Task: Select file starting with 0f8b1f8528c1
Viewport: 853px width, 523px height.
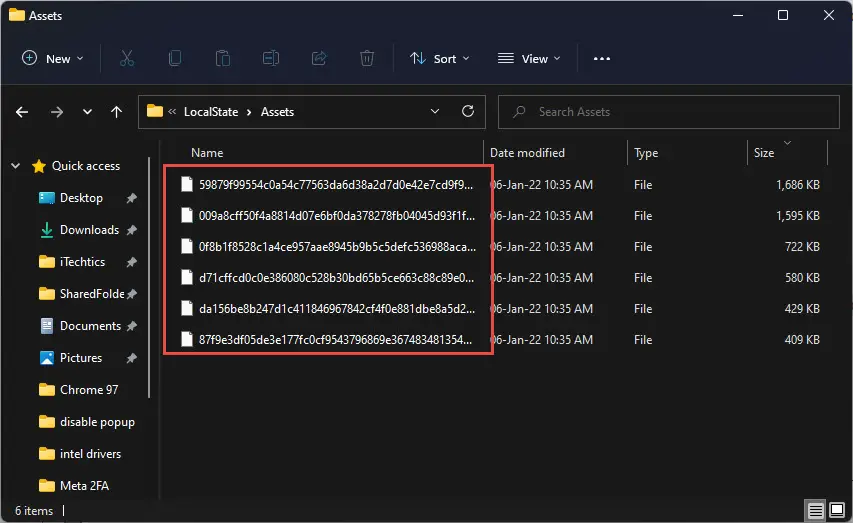Action: (x=337, y=247)
